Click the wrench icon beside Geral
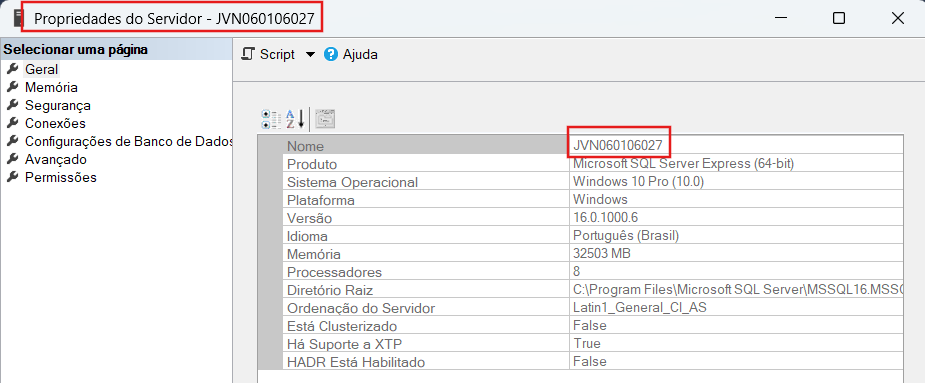This screenshot has width=925, height=383. pyautogui.click(x=12, y=68)
